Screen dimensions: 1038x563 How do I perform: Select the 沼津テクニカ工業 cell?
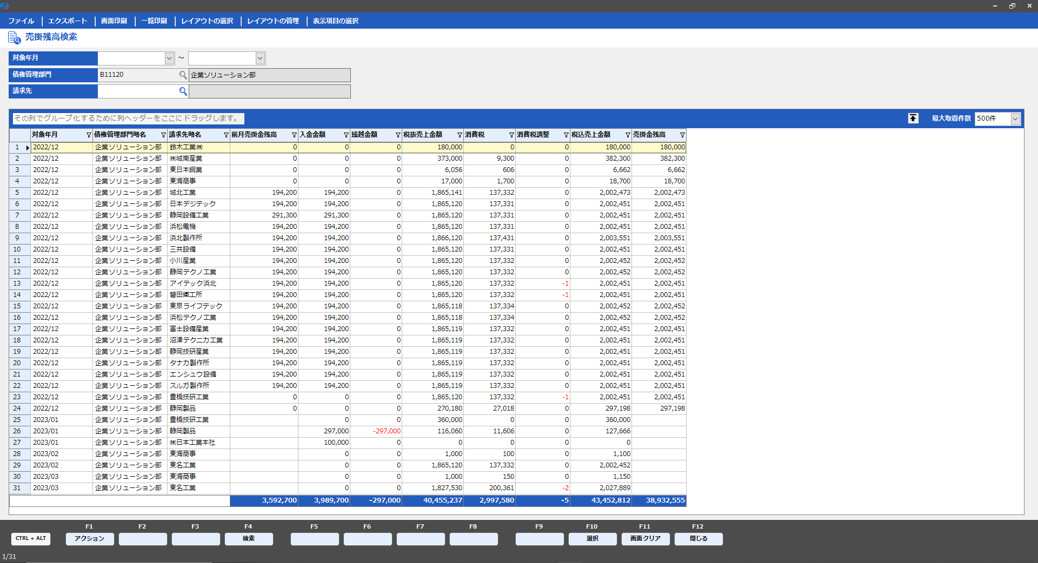pyautogui.click(x=199, y=340)
